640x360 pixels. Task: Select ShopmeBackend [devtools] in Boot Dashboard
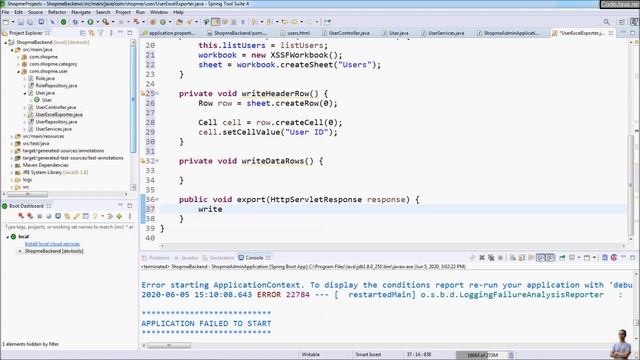click(x=54, y=251)
